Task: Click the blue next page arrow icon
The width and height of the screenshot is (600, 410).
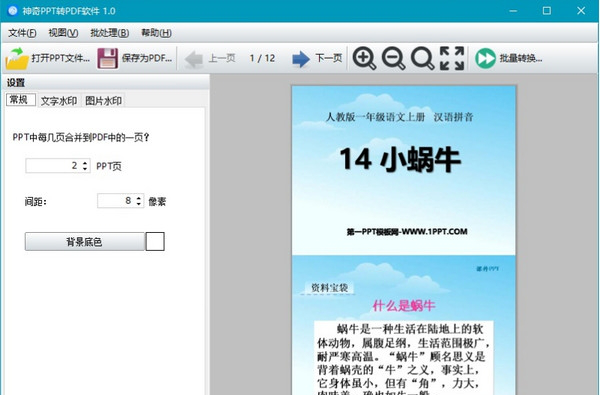Action: tap(301, 59)
